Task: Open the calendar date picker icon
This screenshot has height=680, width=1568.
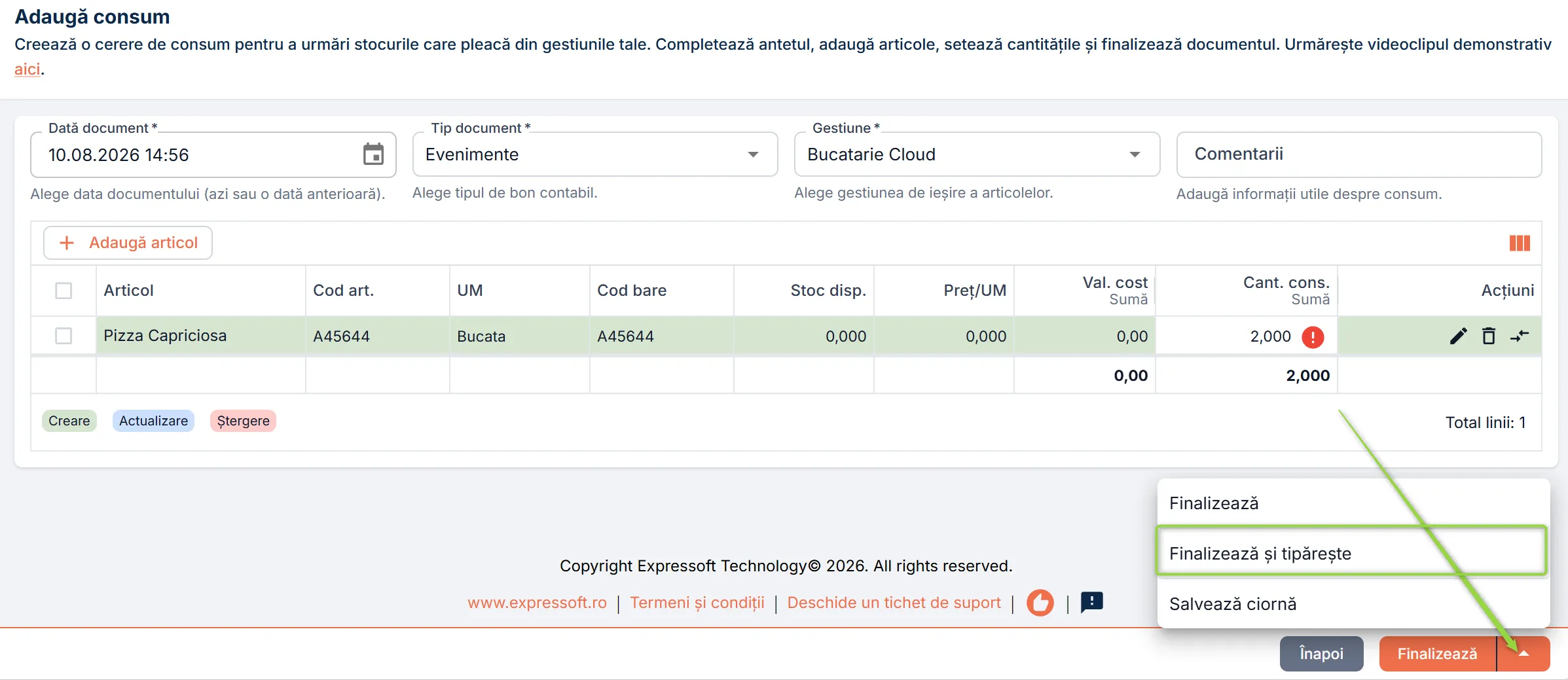Action: [x=373, y=154]
